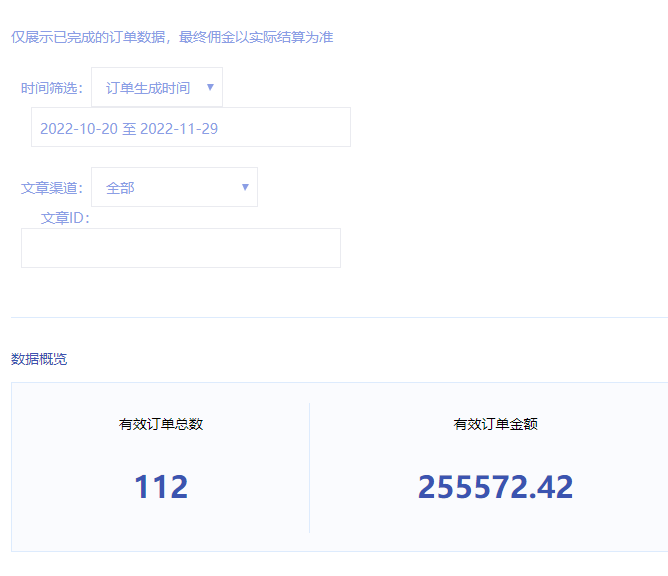Select the order amount value 255572.42

pyautogui.click(x=496, y=487)
